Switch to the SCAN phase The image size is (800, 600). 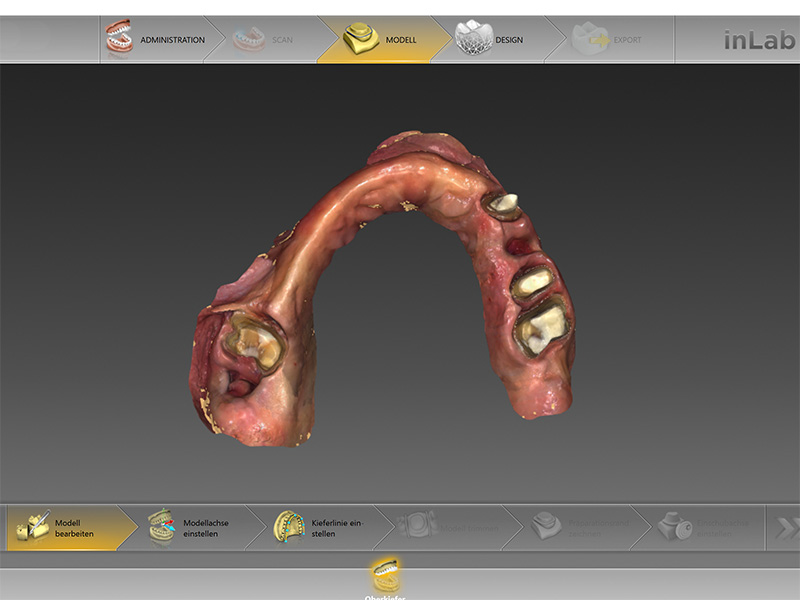tap(282, 40)
